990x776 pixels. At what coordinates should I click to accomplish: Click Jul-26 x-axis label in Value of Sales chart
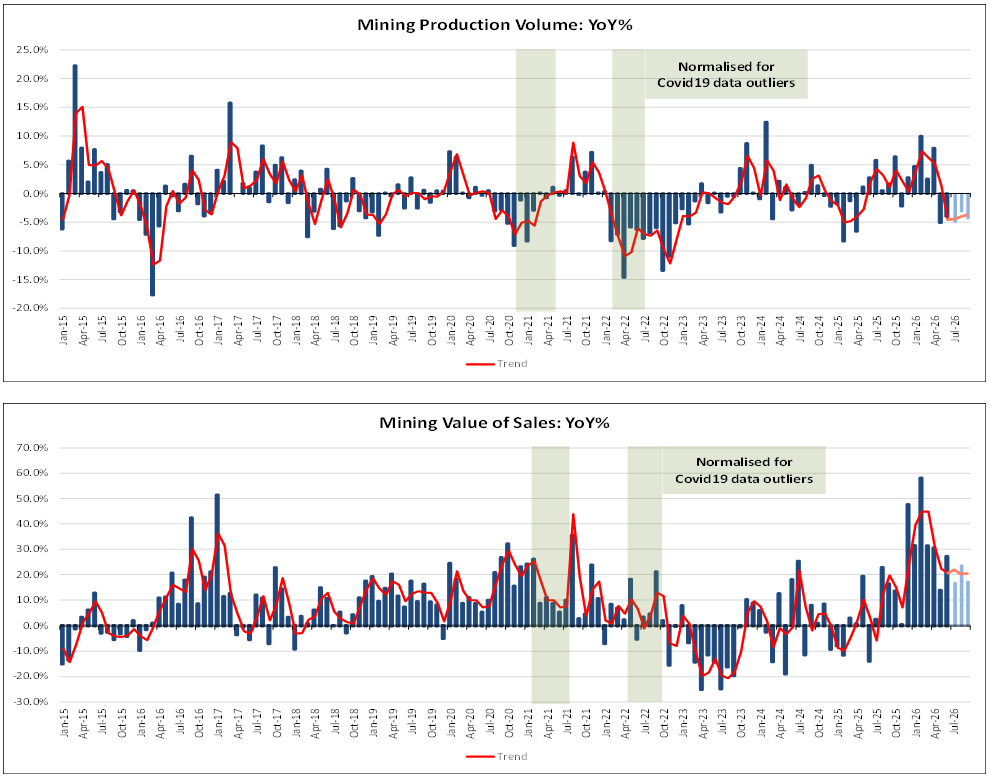pyautogui.click(x=954, y=722)
